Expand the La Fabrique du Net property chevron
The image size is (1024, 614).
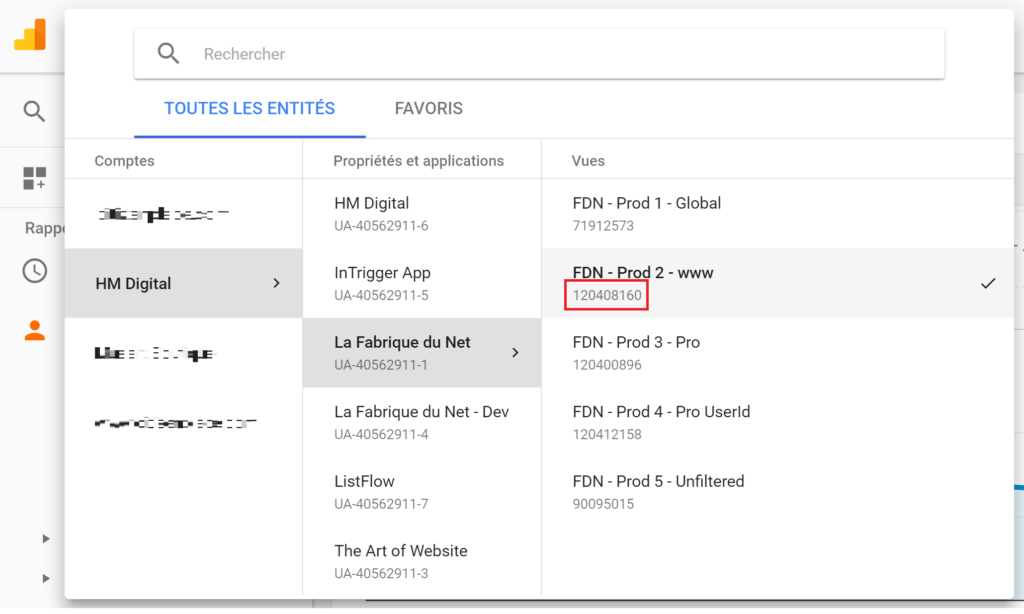(516, 352)
